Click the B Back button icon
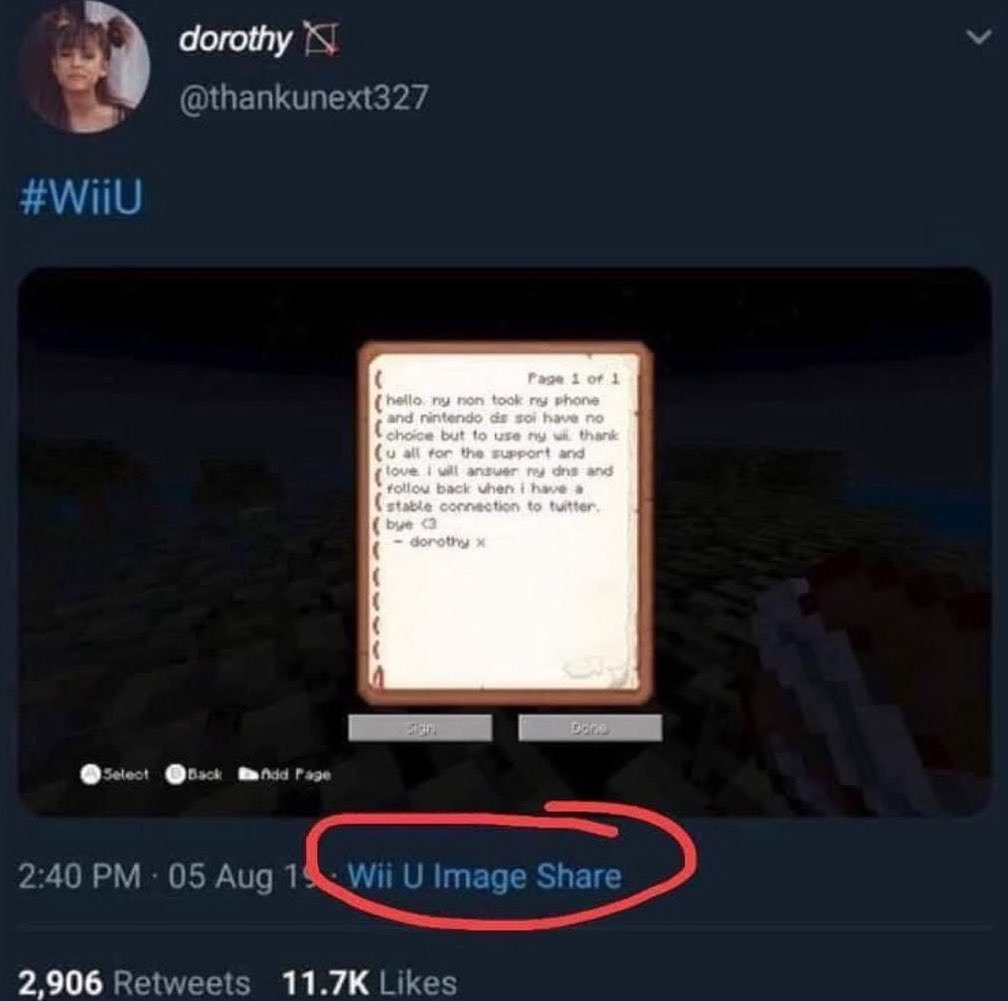Image resolution: width=1008 pixels, height=1001 pixels. pyautogui.click(x=176, y=774)
